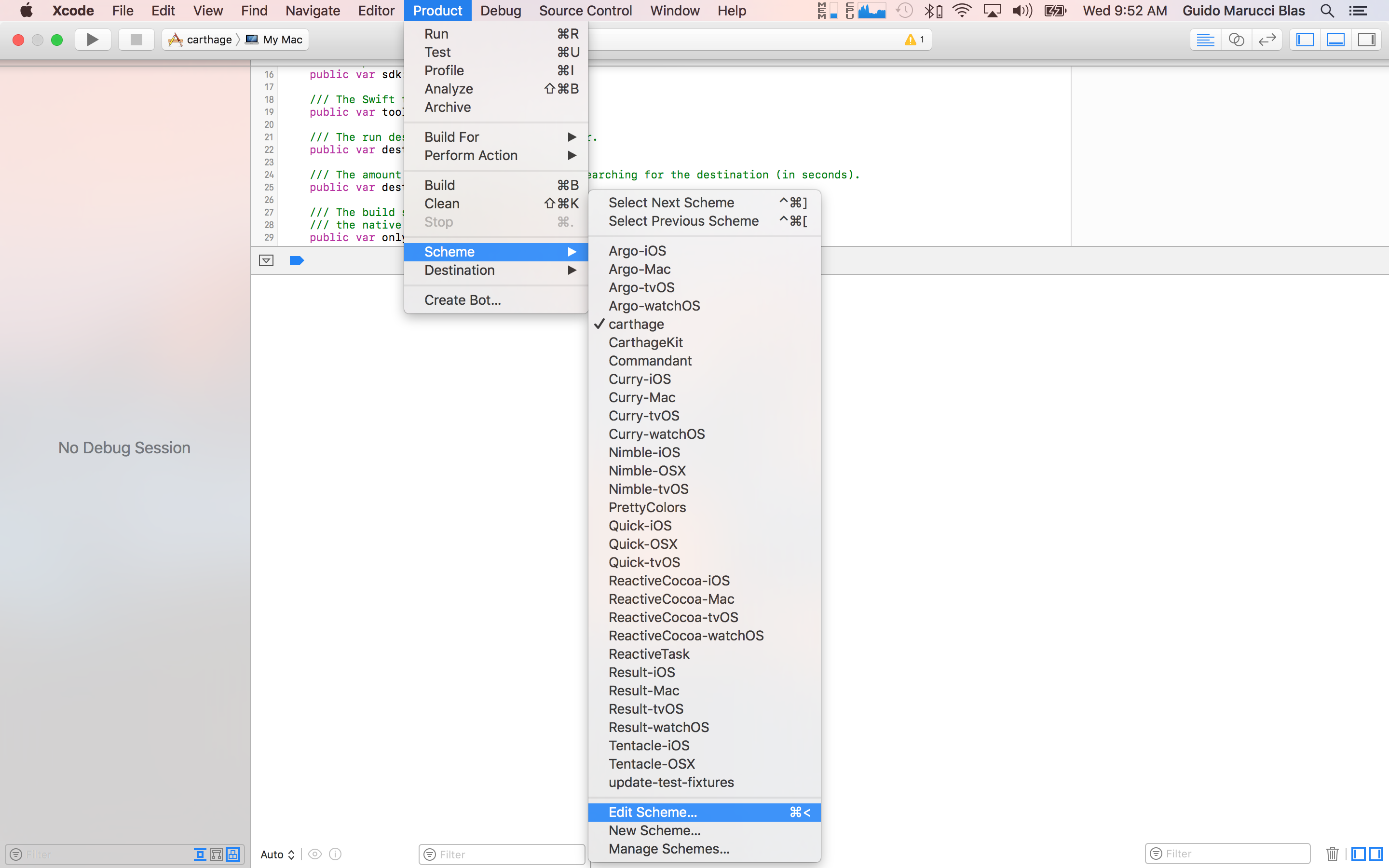Toggle the Navigator panel
Image resolution: width=1389 pixels, height=868 pixels.
coord(1305,40)
